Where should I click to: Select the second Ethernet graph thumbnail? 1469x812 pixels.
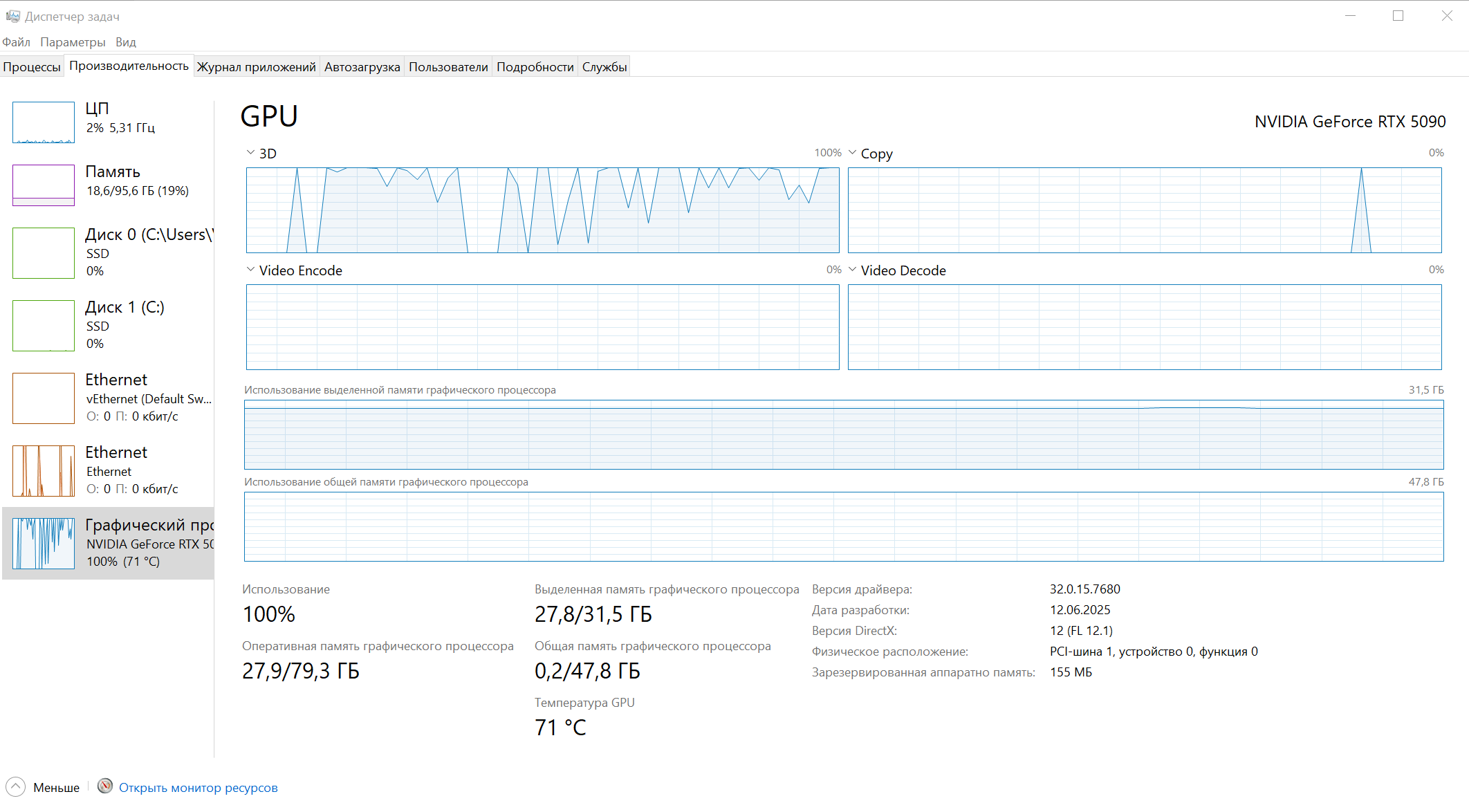pyautogui.click(x=44, y=471)
